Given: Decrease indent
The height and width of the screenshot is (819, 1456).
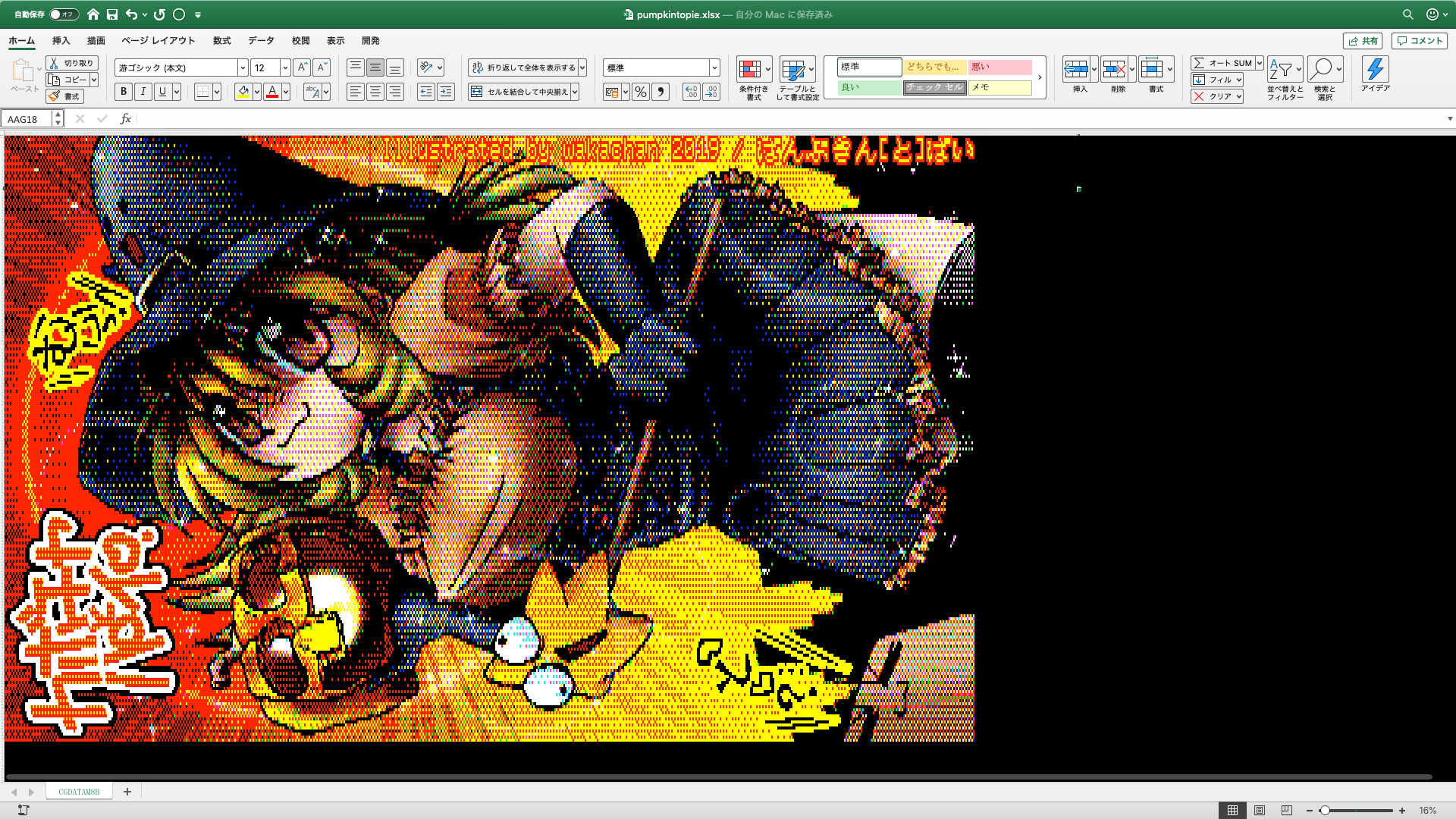Looking at the screenshot, I should (x=426, y=92).
